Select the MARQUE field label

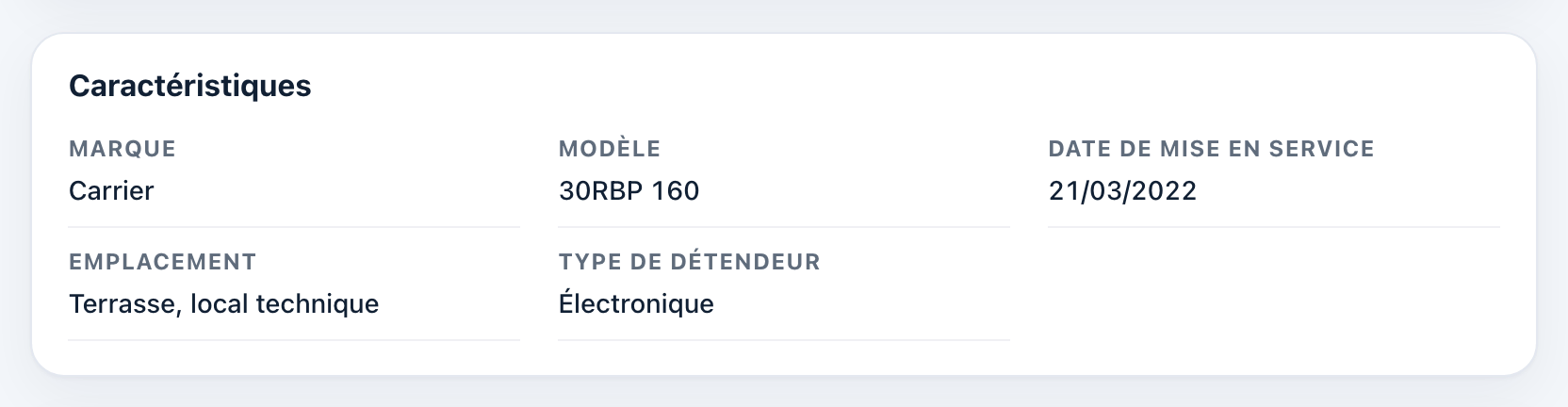click(122, 149)
